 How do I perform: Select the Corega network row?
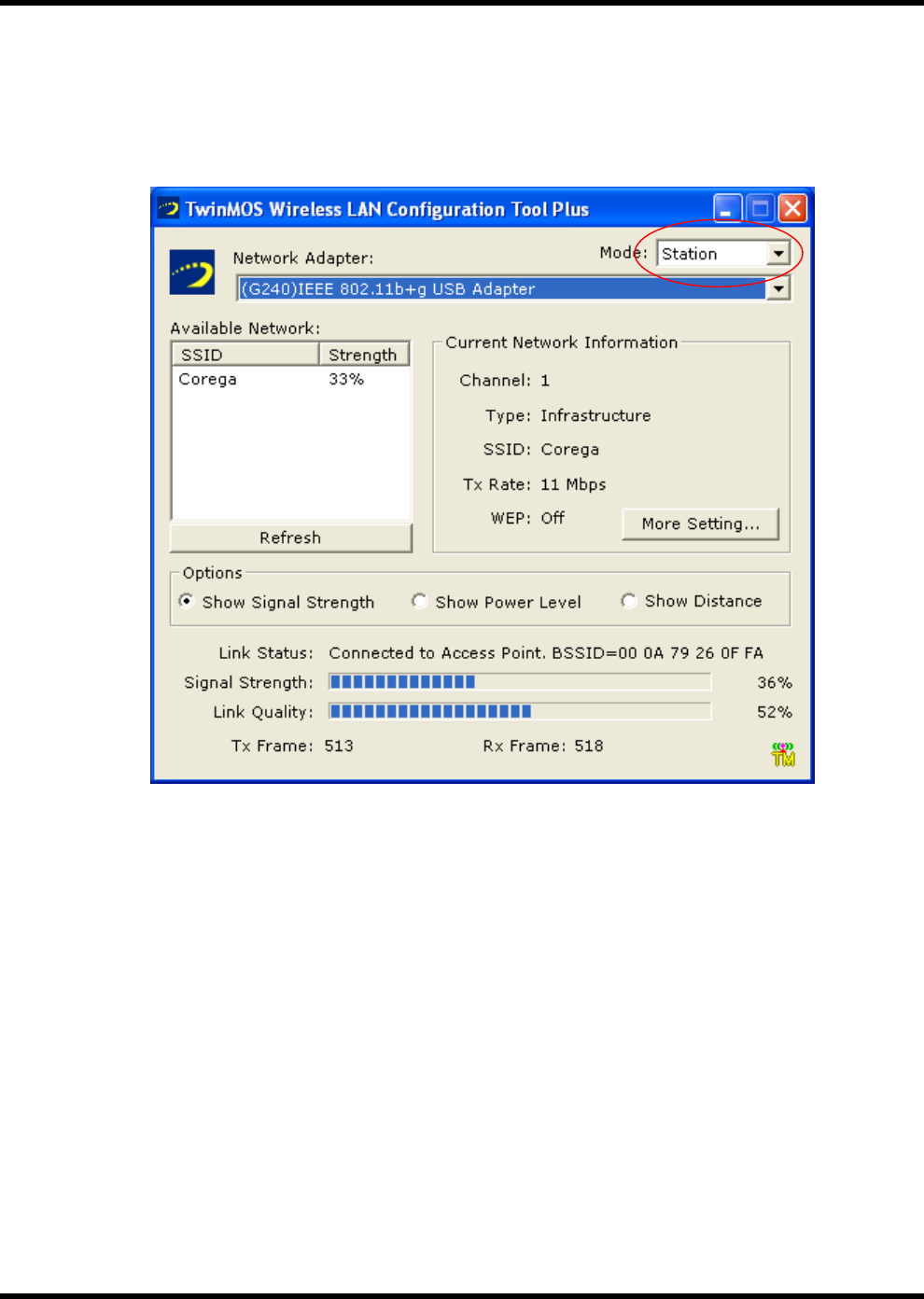(291, 379)
